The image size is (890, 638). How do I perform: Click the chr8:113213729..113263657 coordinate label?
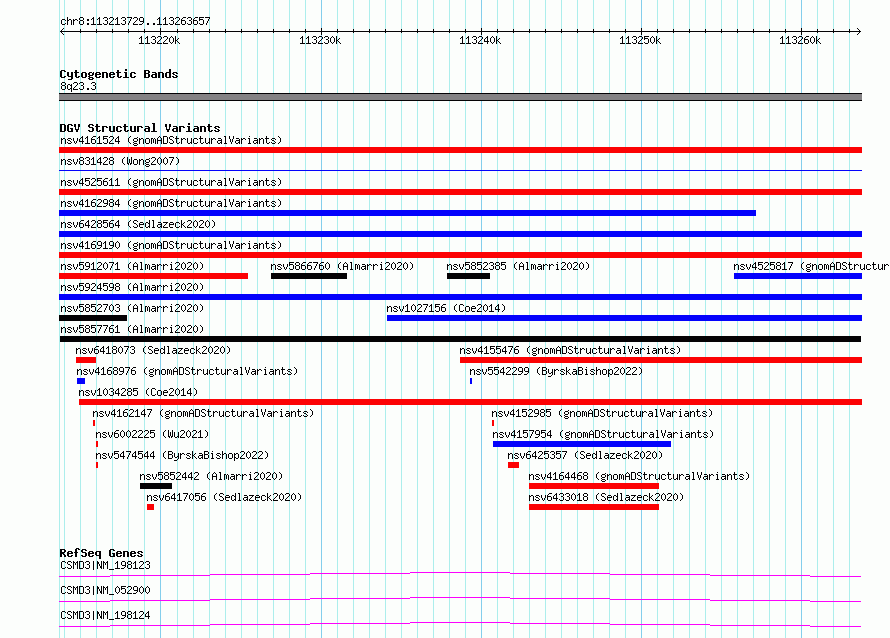pyautogui.click(x=135, y=22)
